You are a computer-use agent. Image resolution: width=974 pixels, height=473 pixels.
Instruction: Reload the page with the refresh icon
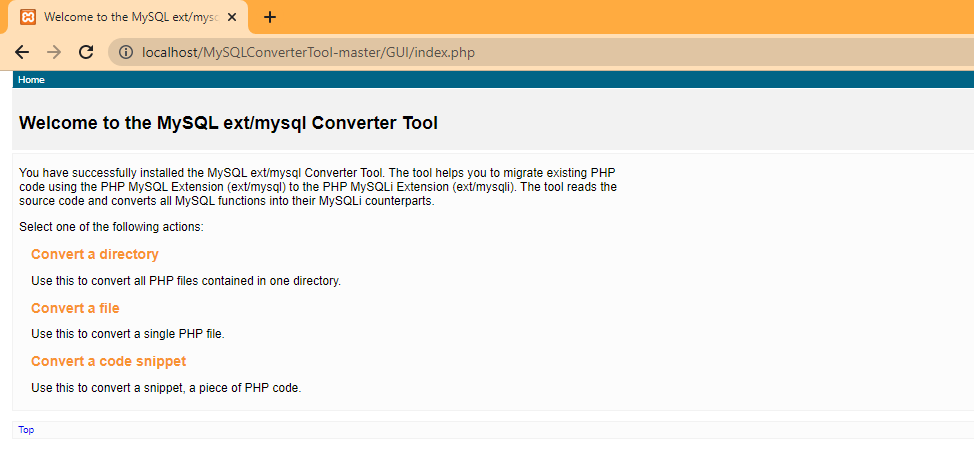(x=86, y=52)
